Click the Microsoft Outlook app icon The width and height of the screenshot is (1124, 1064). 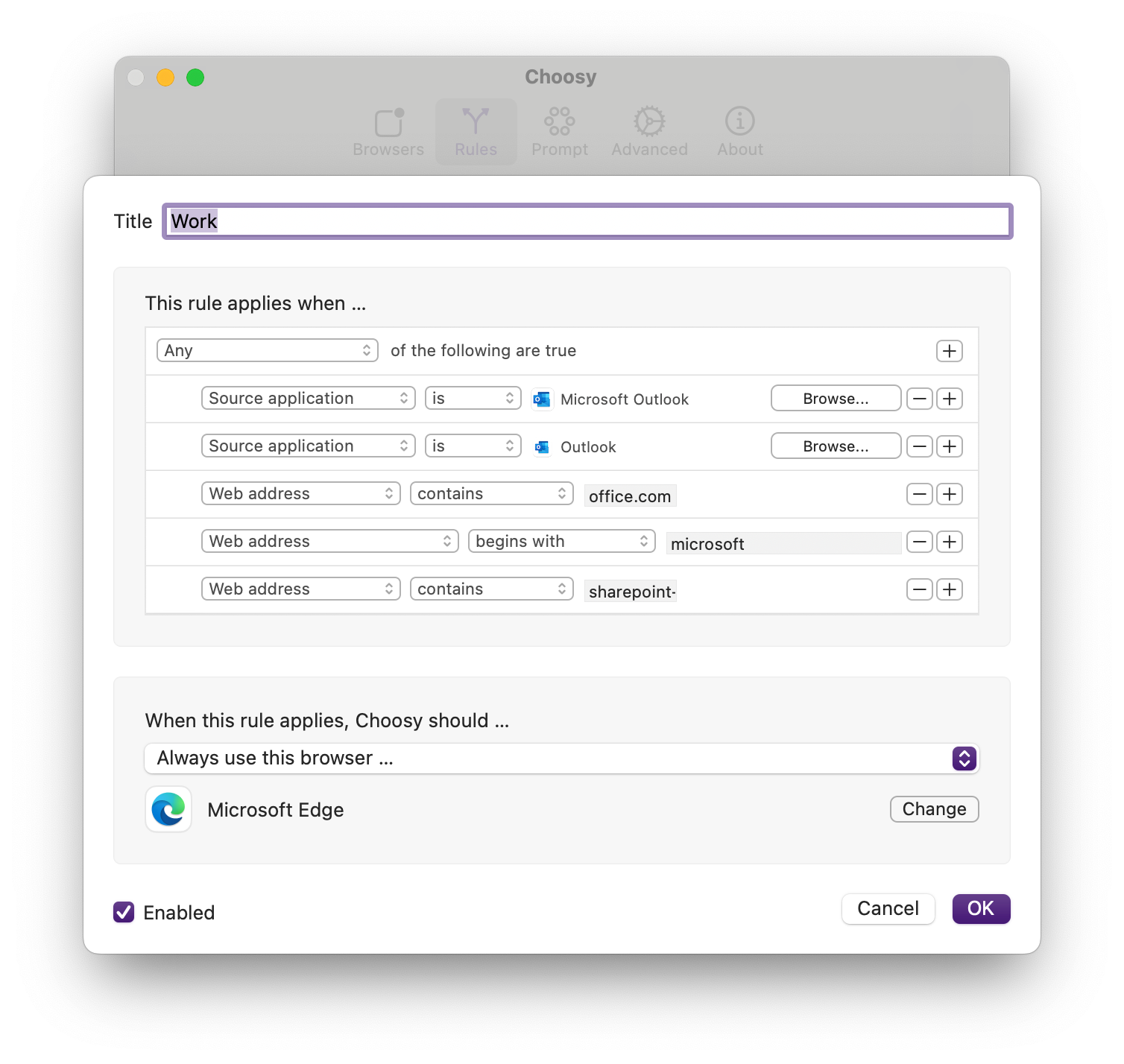pos(542,399)
